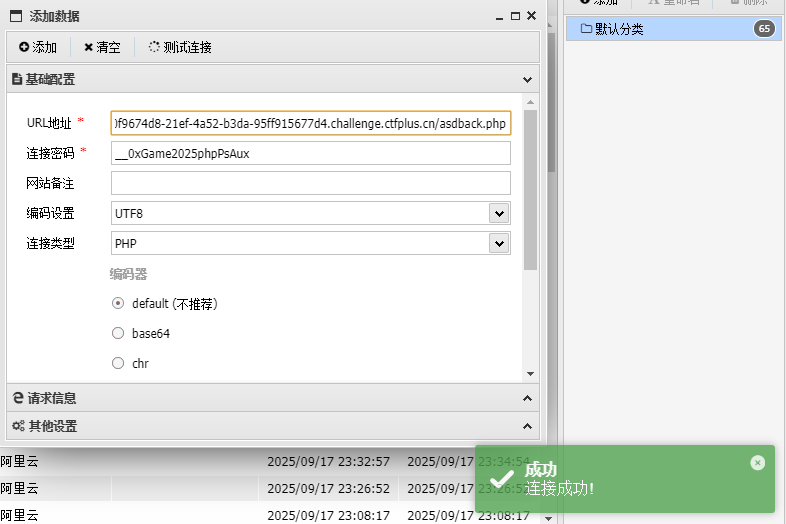
Task: Choose the base64 encoder option
Action: point(118,334)
